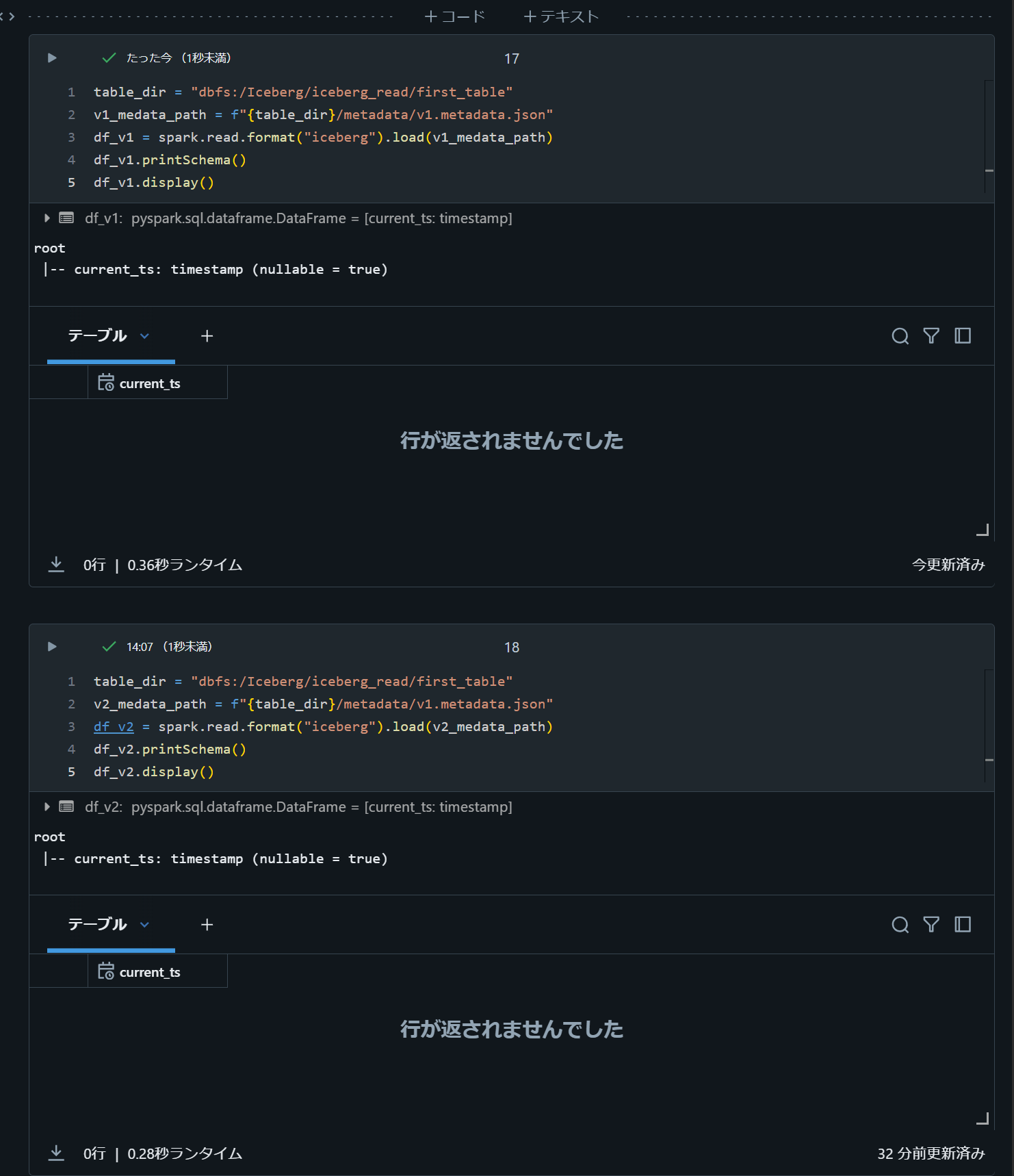Select the テーブル tab in cell 17 output

tap(97, 336)
